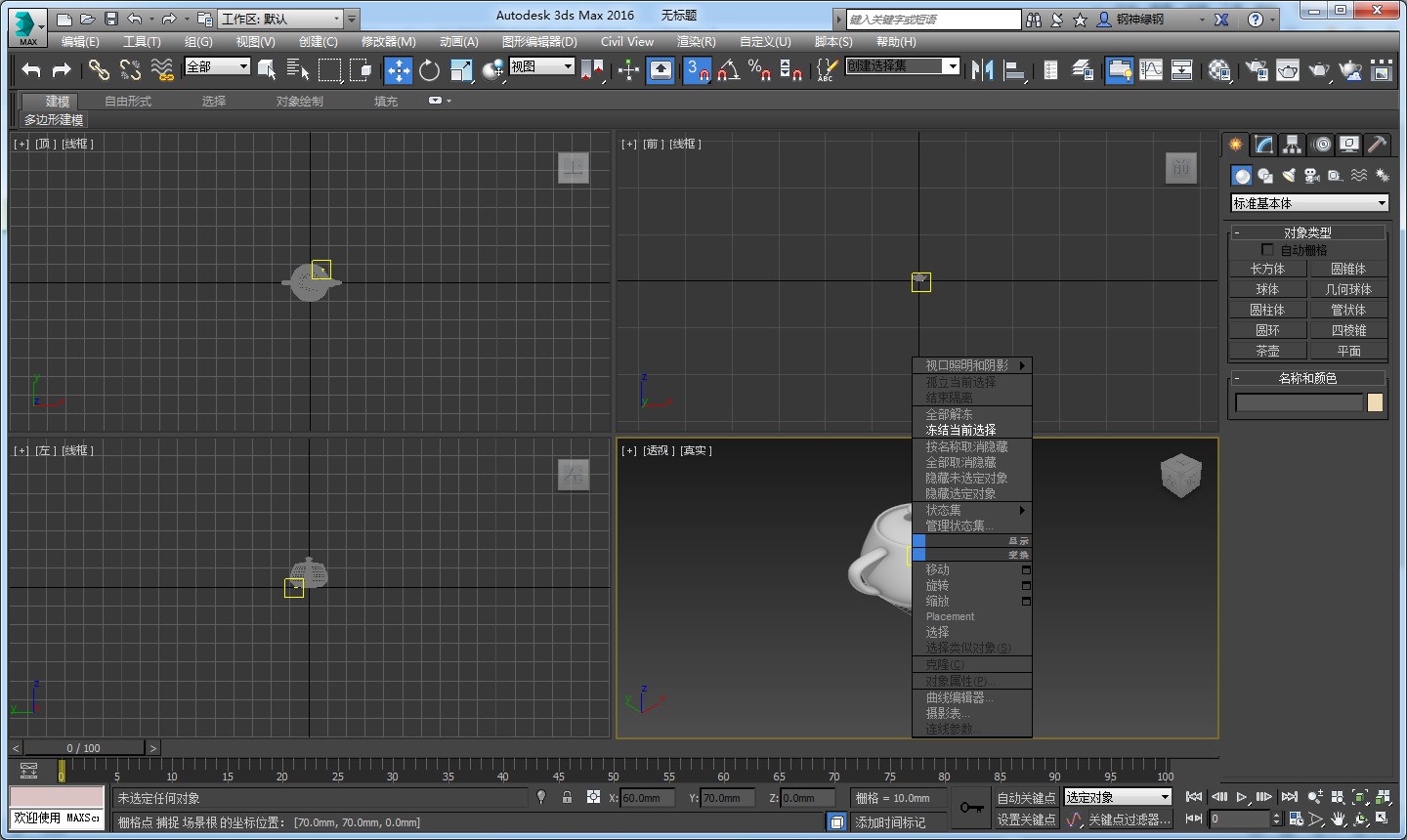This screenshot has height=840, width=1407.
Task: Click Edit Named Selection Sets icon
Action: pos(827,69)
